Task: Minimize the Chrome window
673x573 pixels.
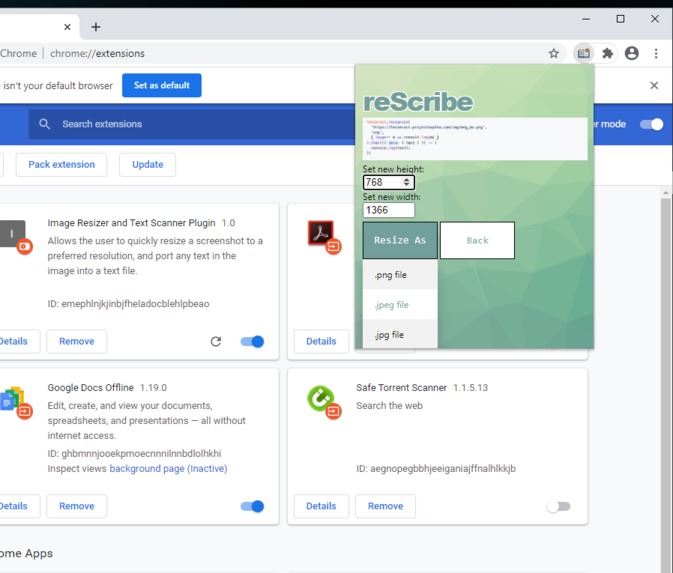Action: (x=586, y=19)
